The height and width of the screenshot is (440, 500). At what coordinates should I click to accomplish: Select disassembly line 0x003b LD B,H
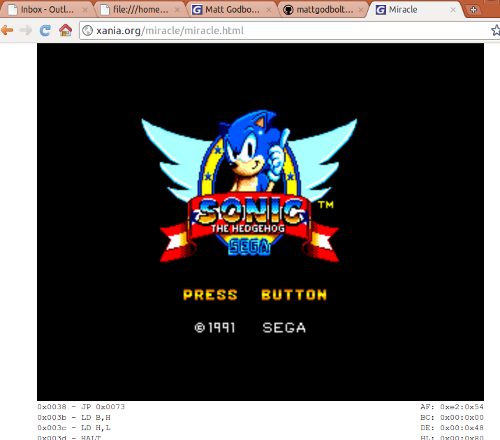pos(74,417)
